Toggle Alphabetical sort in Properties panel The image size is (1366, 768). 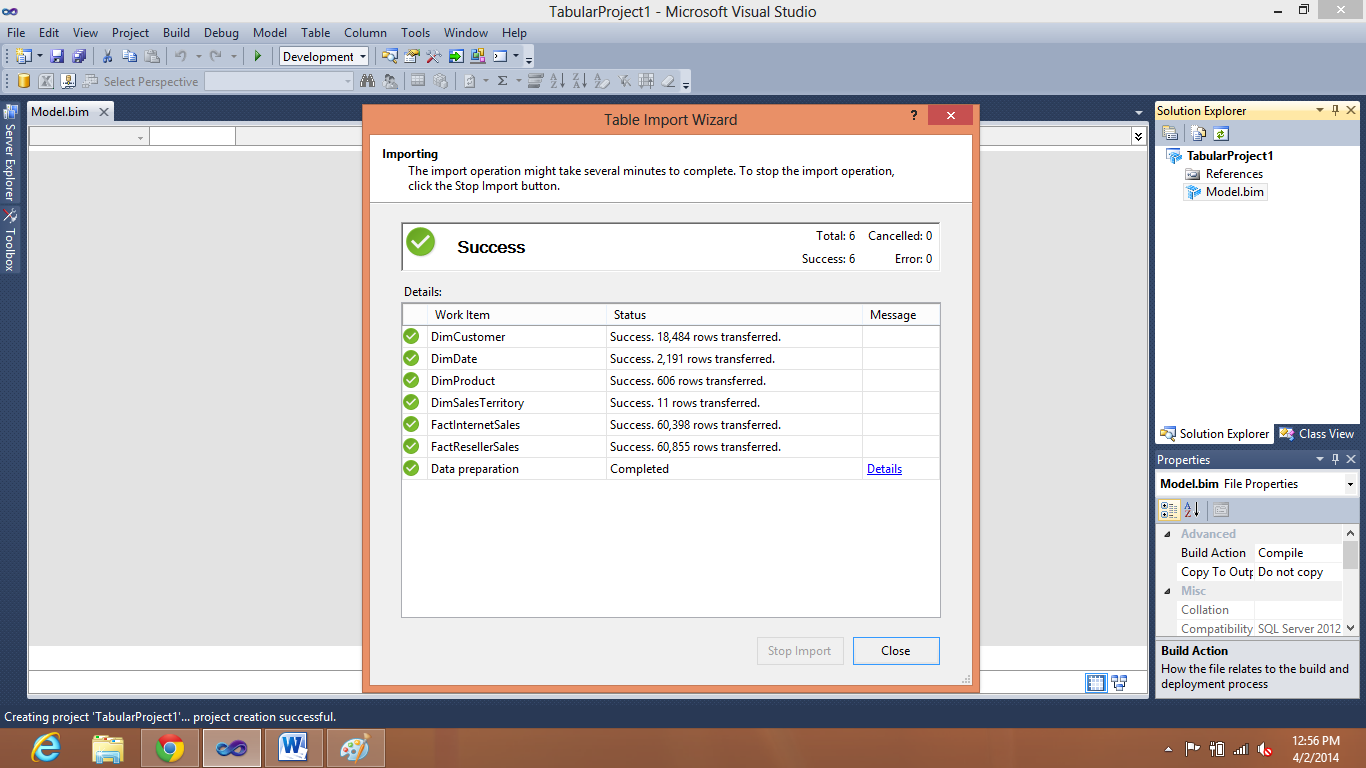[1191, 510]
